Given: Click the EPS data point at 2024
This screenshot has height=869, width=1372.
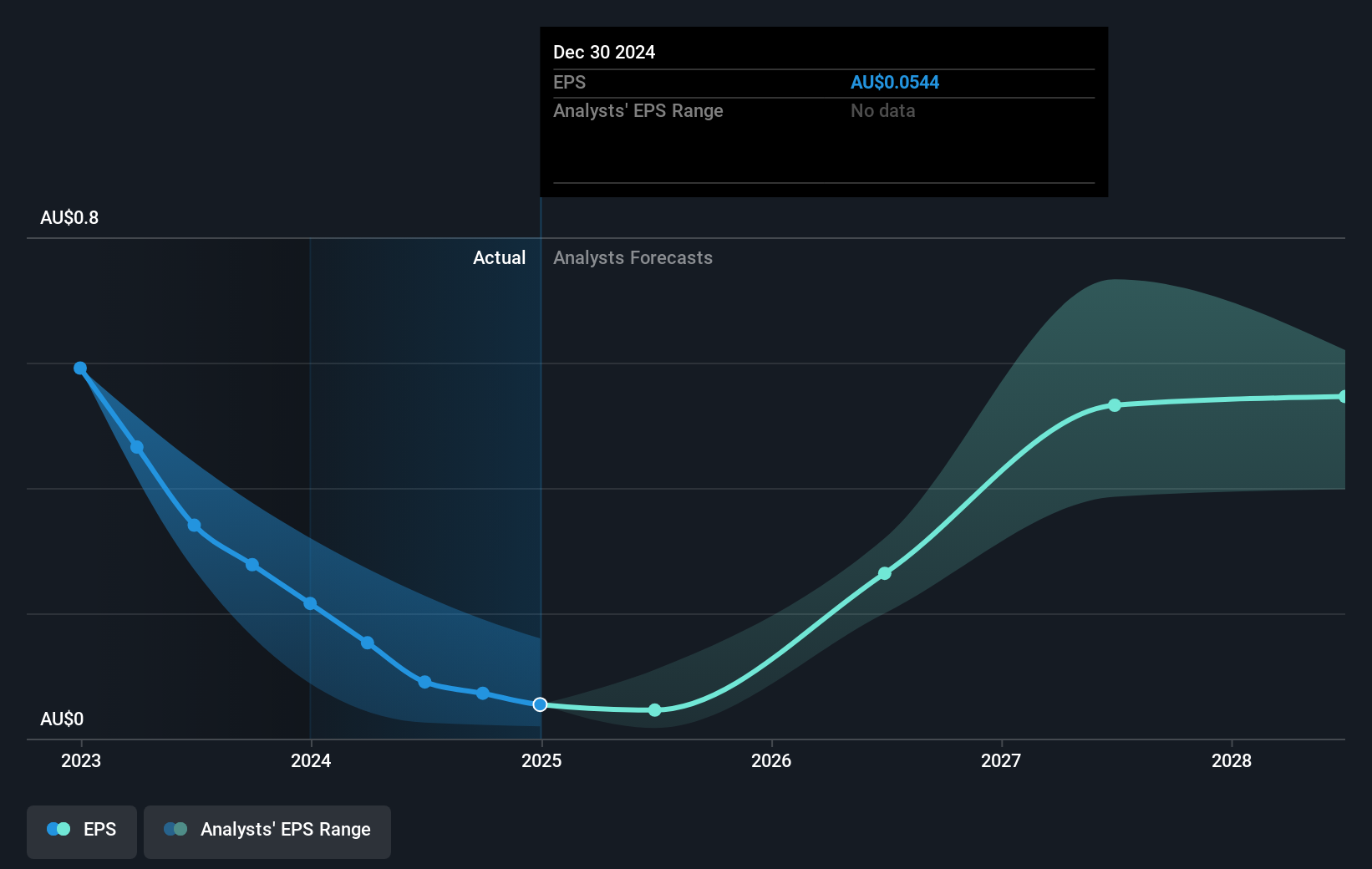Looking at the screenshot, I should pos(310,603).
